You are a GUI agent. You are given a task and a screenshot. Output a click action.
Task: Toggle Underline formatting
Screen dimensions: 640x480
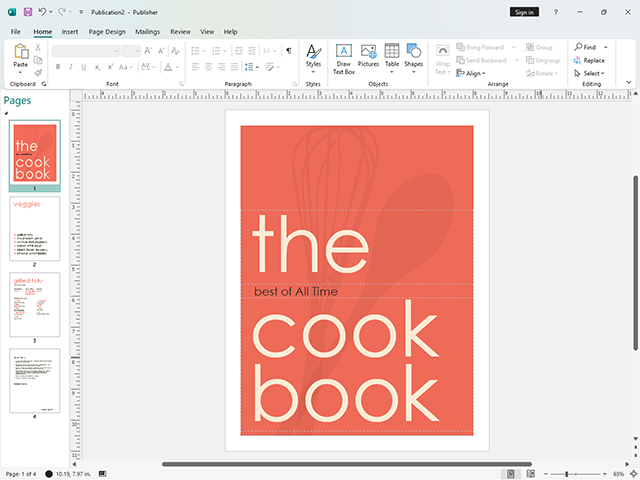point(84,67)
